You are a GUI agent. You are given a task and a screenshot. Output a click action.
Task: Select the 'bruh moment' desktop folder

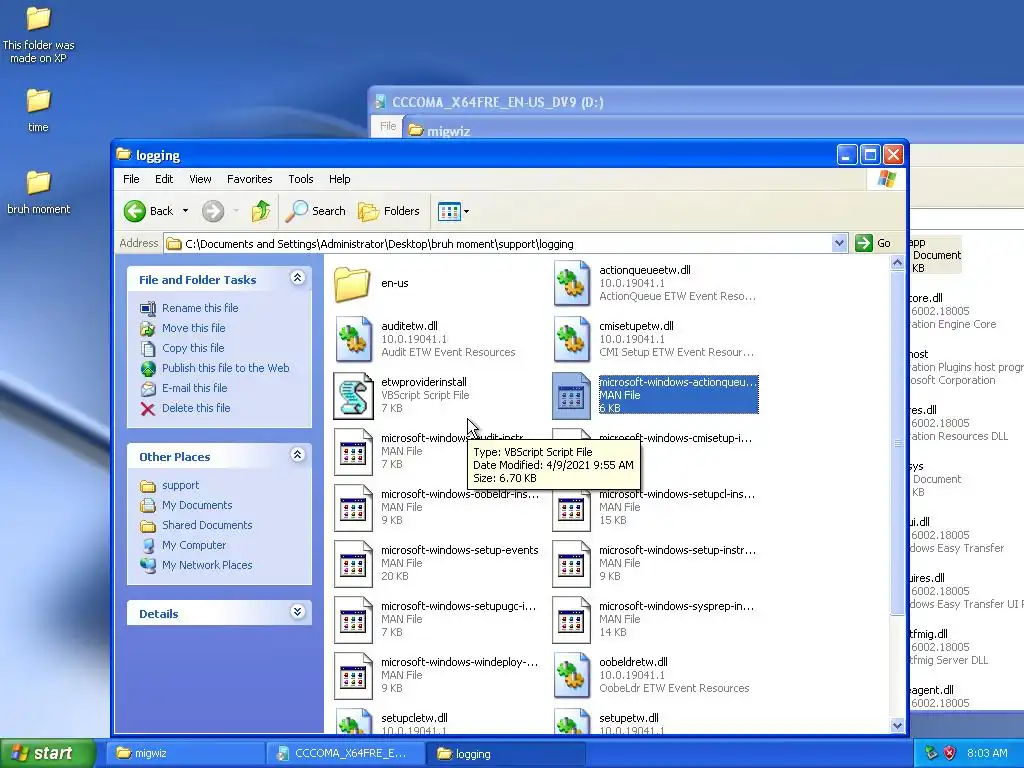(38, 192)
